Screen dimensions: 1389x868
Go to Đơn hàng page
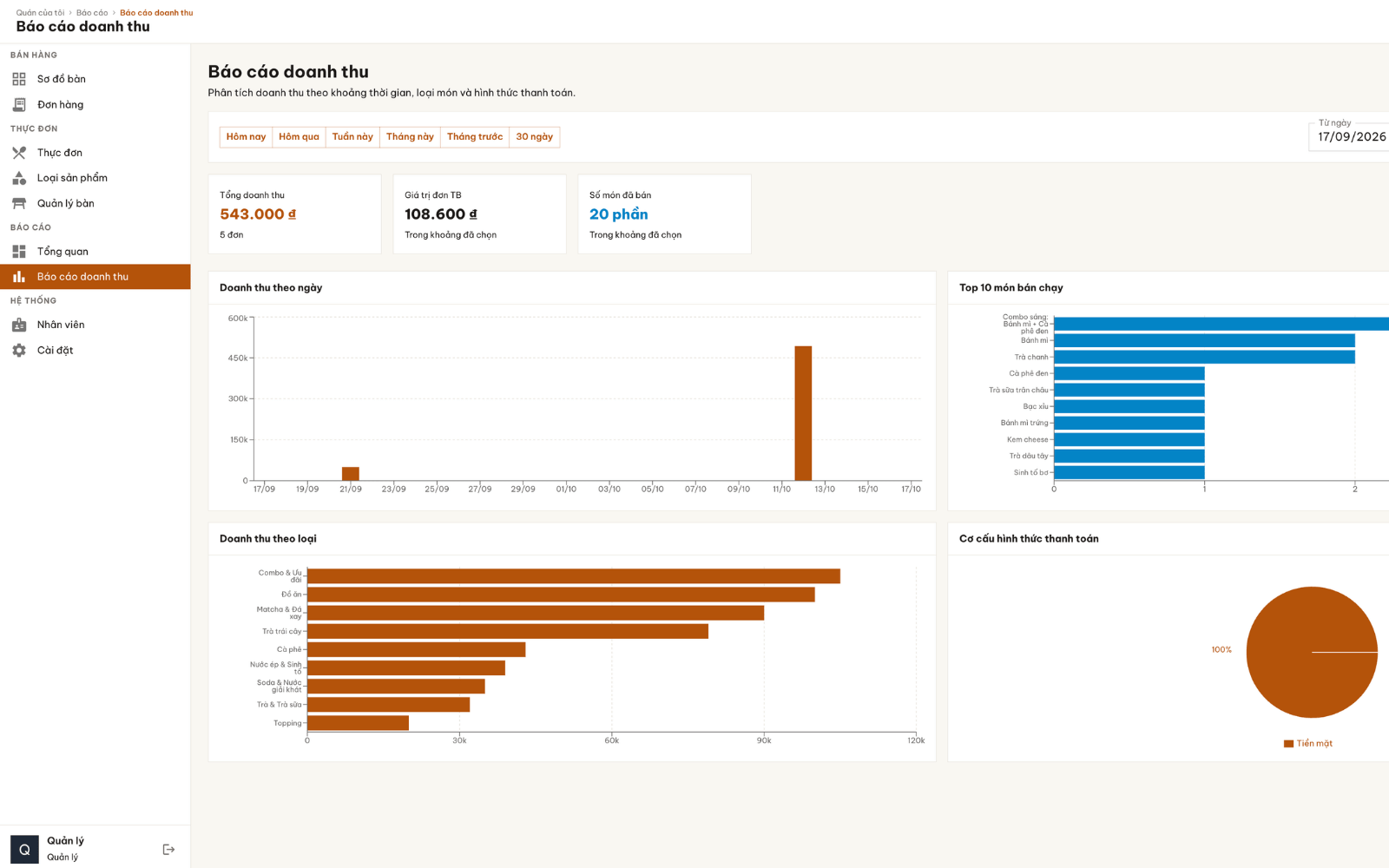point(95,105)
